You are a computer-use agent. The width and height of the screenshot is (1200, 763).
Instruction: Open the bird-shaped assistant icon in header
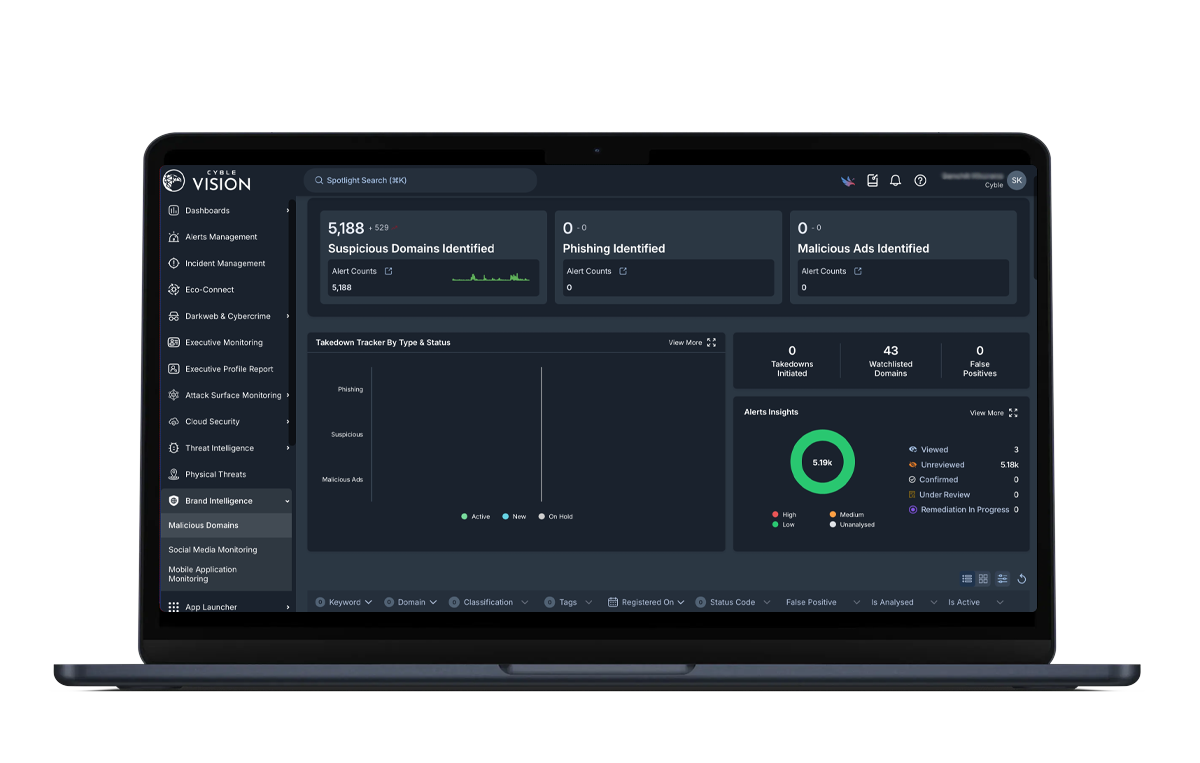848,181
